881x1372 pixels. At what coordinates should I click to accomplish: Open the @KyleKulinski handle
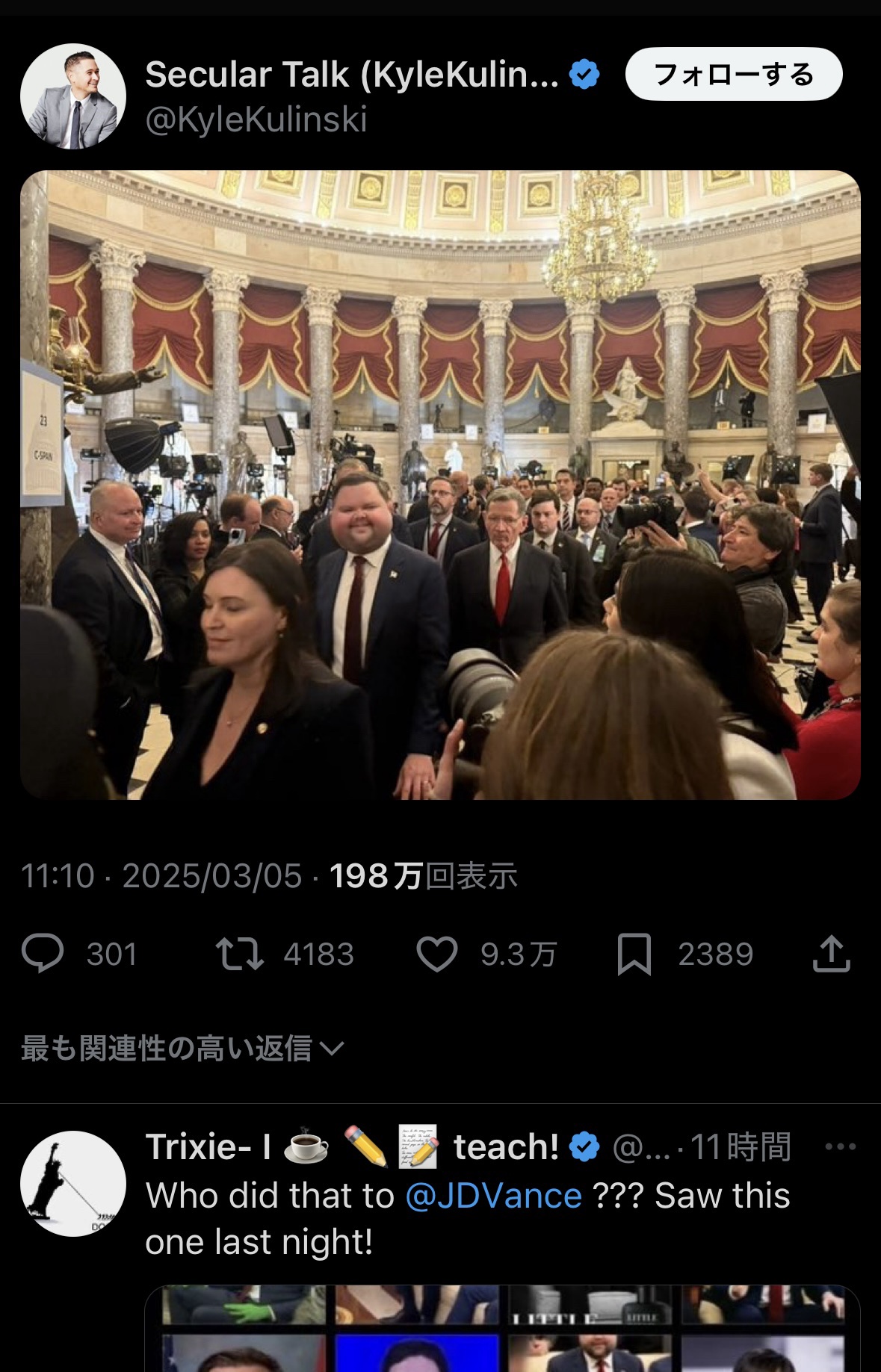pyautogui.click(x=256, y=119)
